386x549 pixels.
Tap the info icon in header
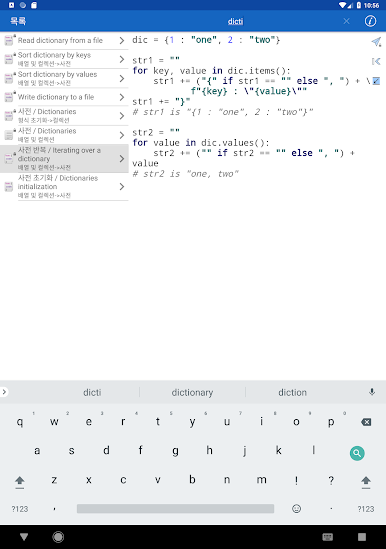[370, 21]
